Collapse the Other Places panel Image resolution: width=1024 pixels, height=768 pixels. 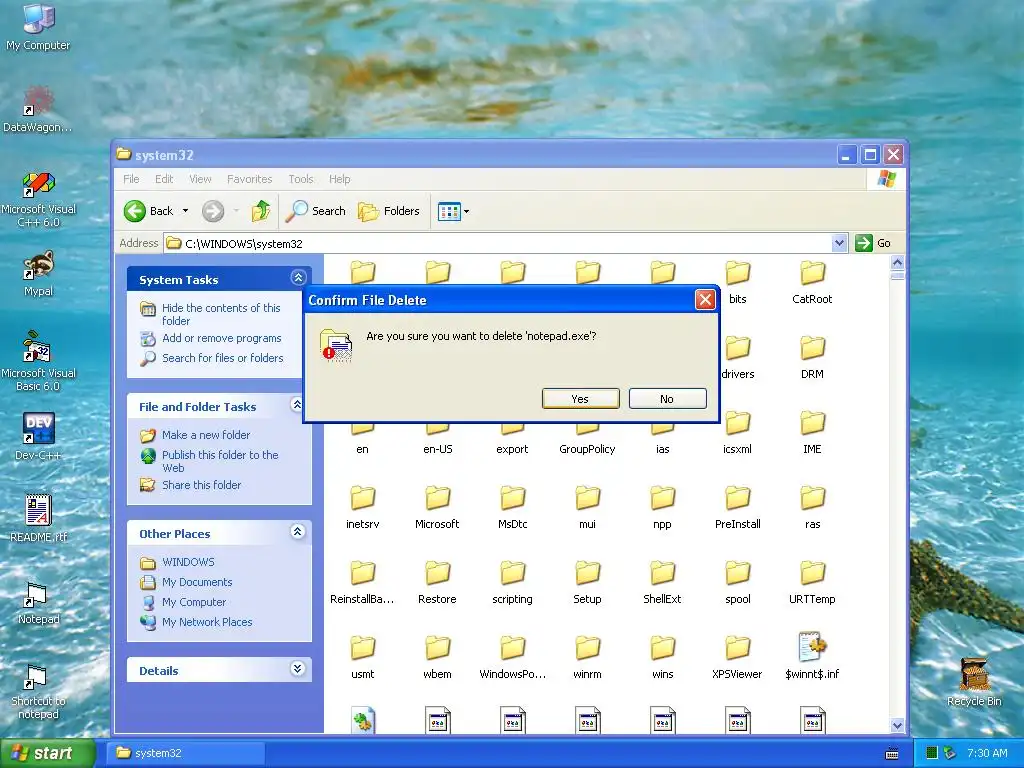point(298,532)
